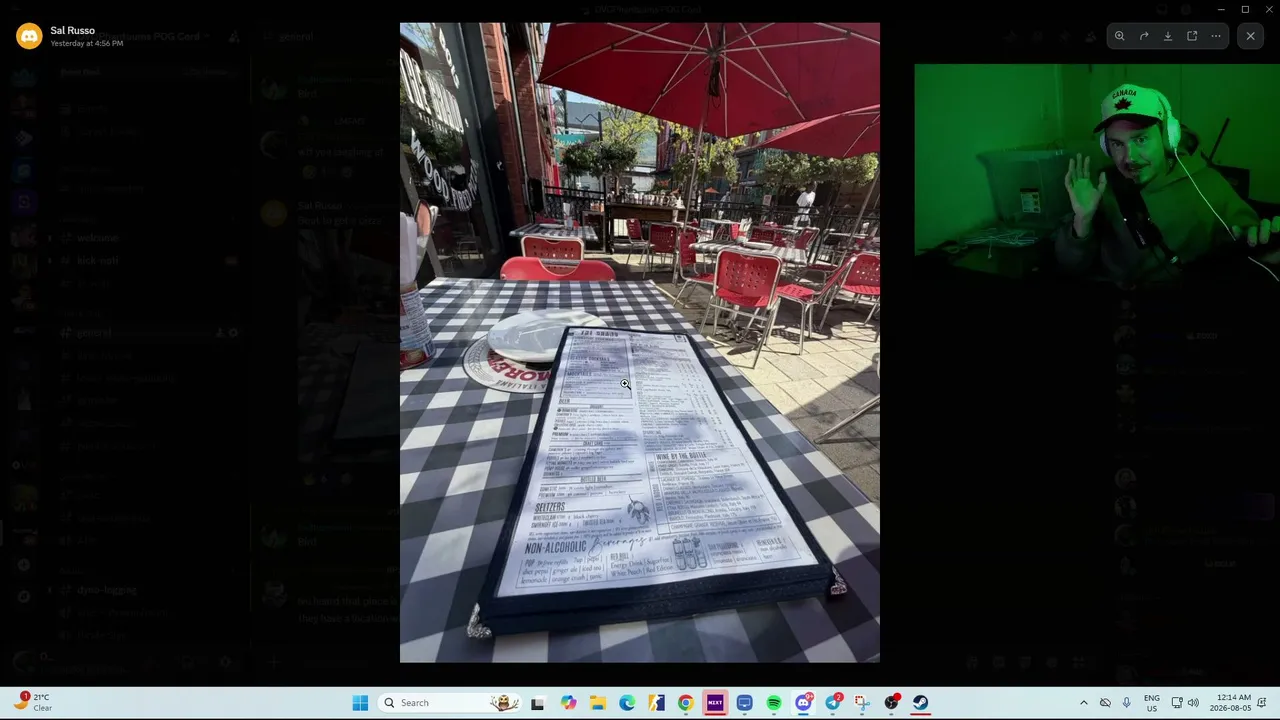Open the image in browser icon
The image size is (1280, 720).
1192,36
